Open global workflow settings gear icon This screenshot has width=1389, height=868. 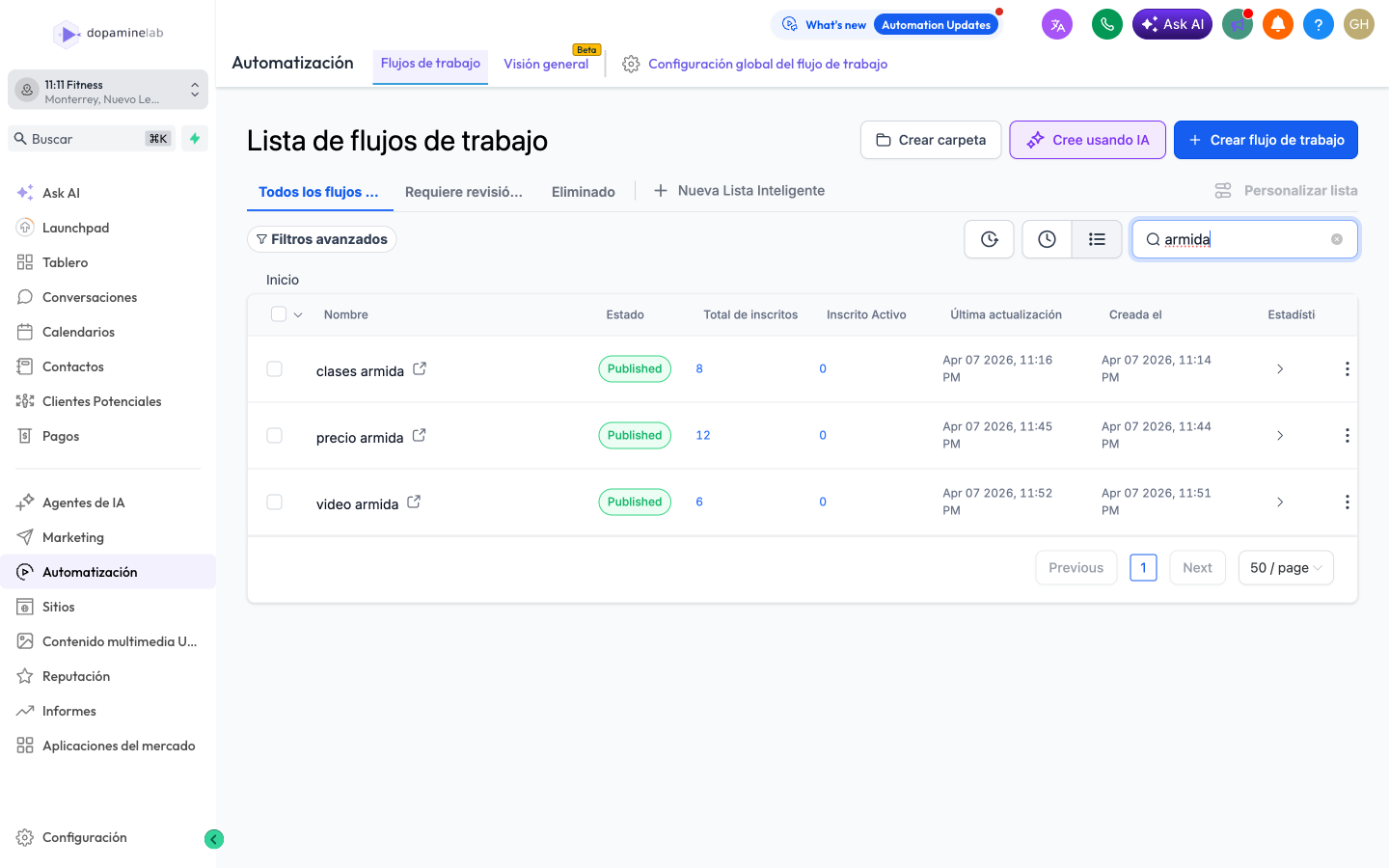point(631,64)
